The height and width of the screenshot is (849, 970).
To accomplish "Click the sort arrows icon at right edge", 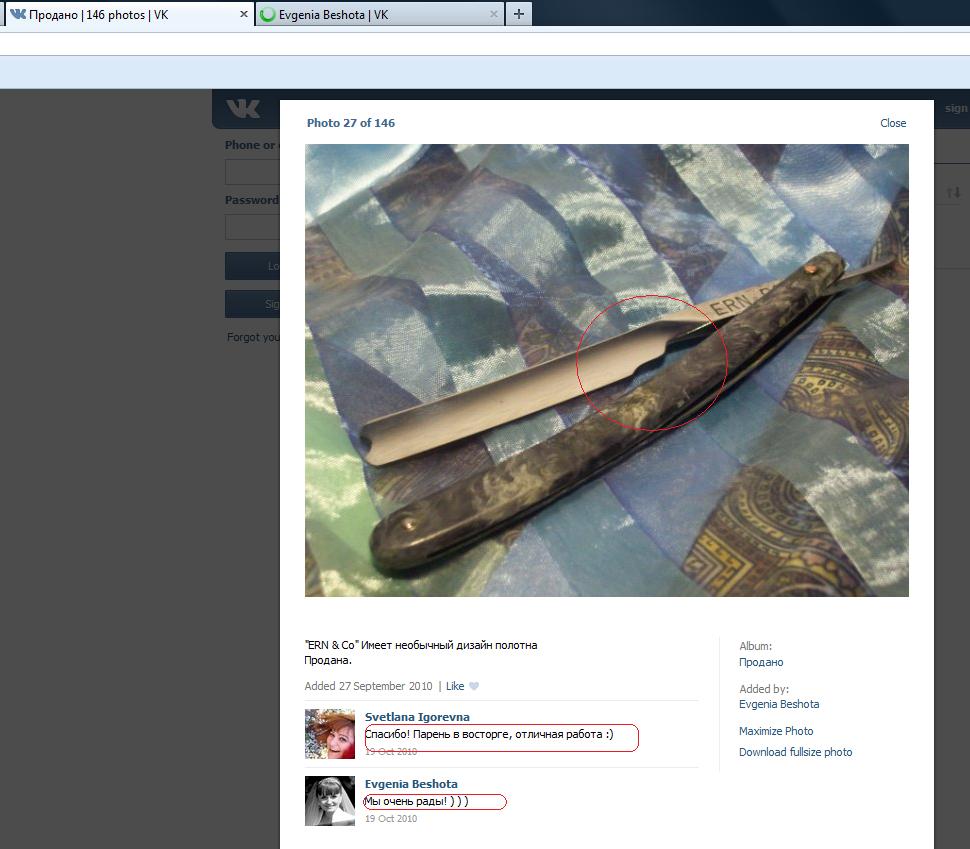I will [x=953, y=192].
